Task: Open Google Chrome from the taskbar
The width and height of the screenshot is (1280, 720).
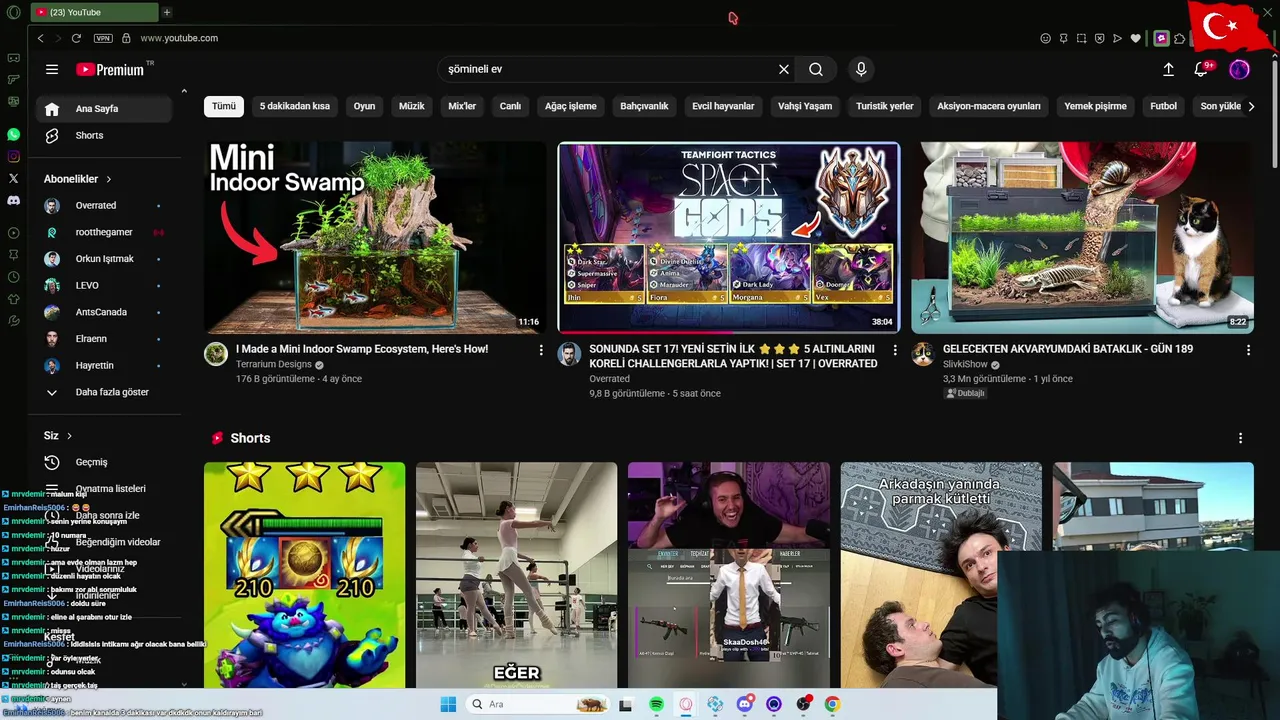Action: pyautogui.click(x=832, y=704)
